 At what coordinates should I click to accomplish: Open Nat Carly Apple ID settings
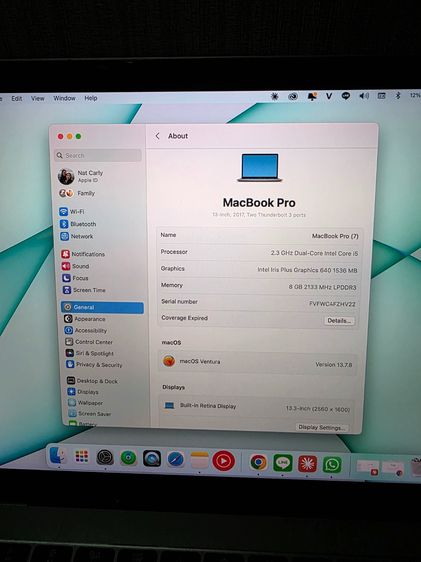(x=81, y=176)
